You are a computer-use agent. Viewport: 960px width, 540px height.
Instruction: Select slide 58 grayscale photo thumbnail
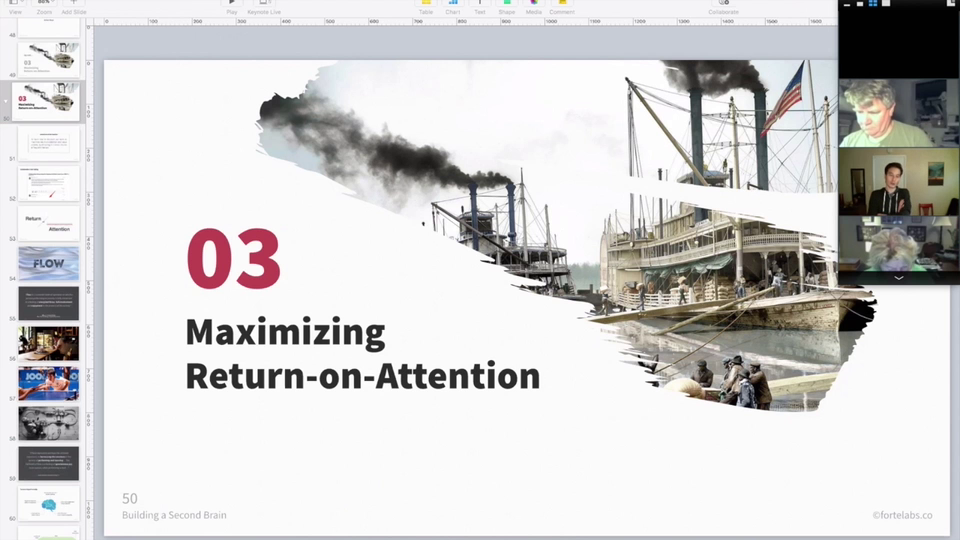[48, 423]
